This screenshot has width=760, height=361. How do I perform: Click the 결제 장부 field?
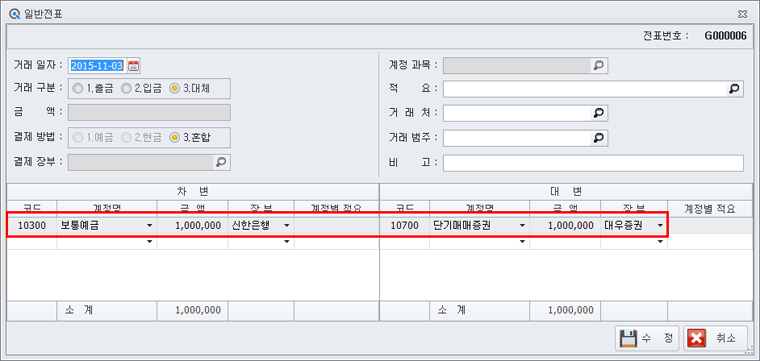click(x=141, y=162)
